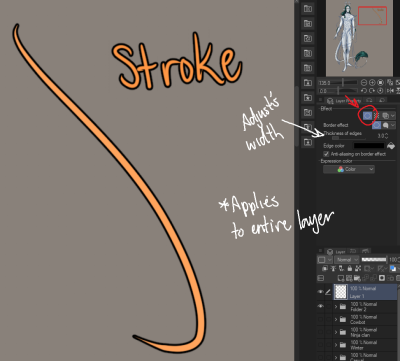
Task: Open the Expression color dropdown
Action: click(349, 169)
